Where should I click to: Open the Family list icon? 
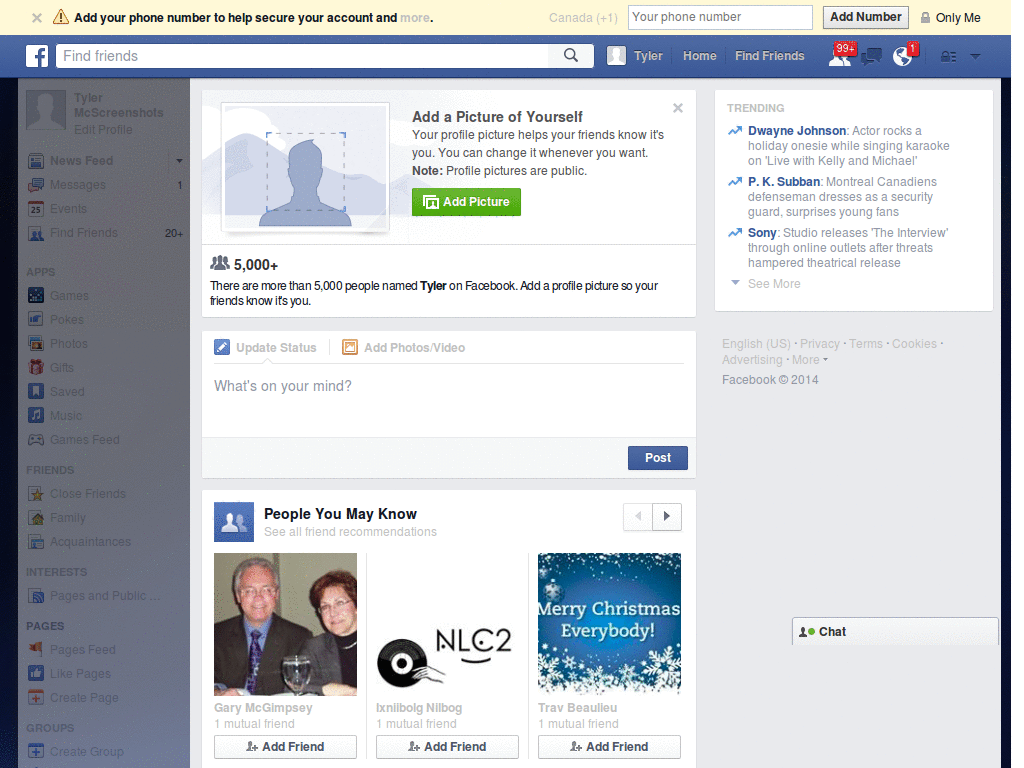36,518
